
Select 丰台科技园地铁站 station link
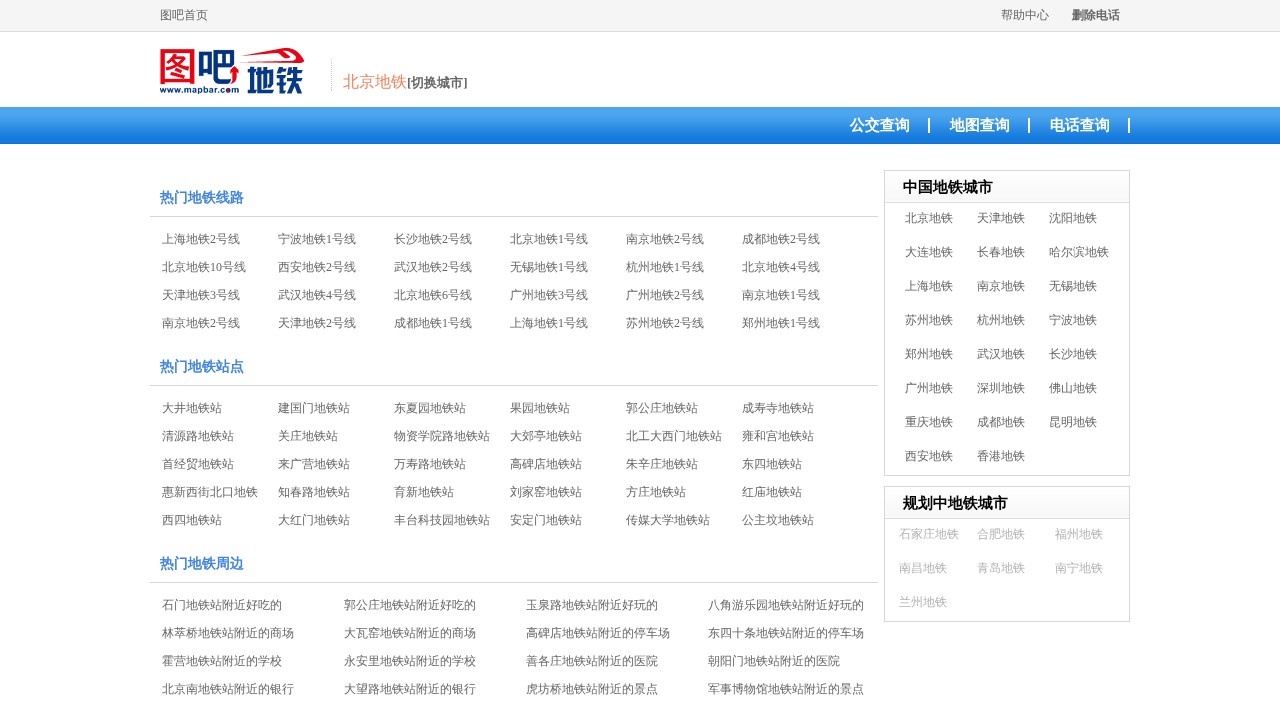(442, 520)
